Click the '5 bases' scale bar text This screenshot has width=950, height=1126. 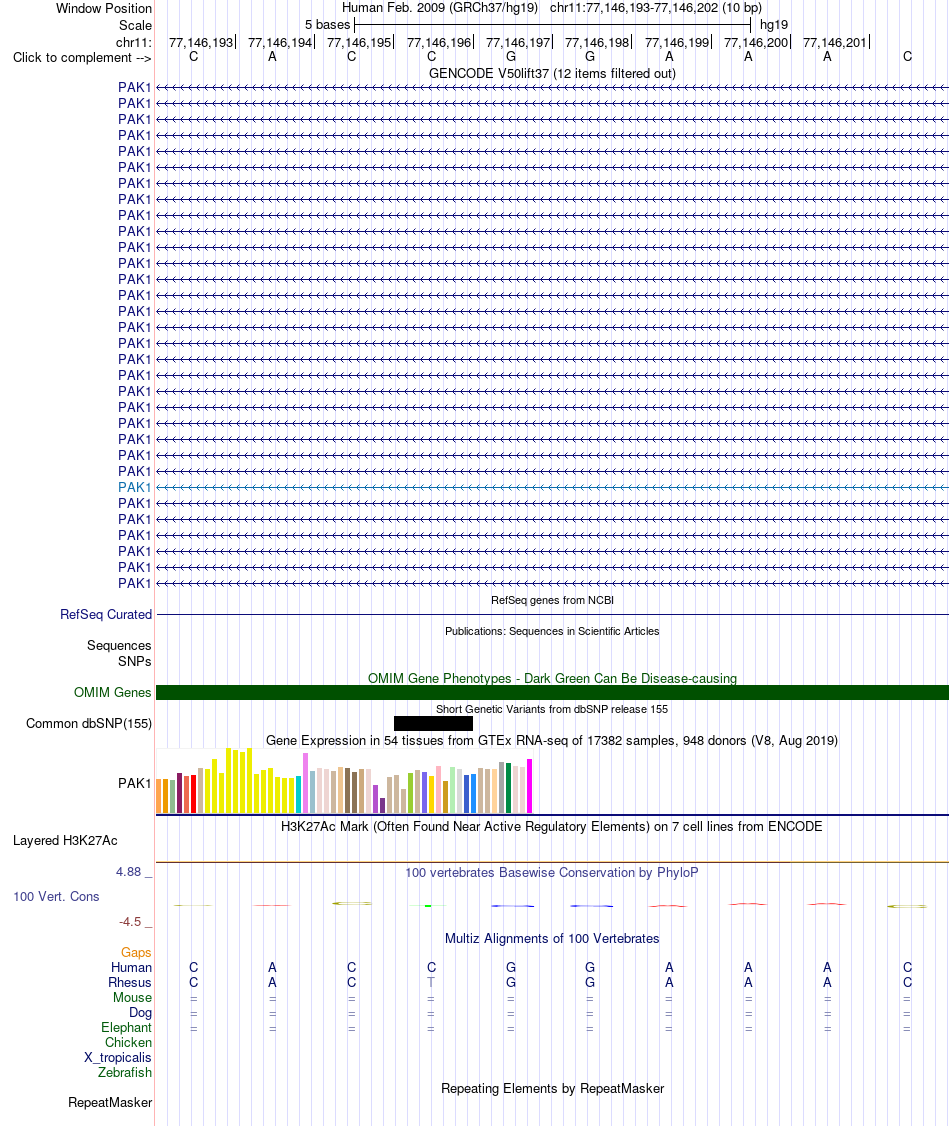click(327, 24)
